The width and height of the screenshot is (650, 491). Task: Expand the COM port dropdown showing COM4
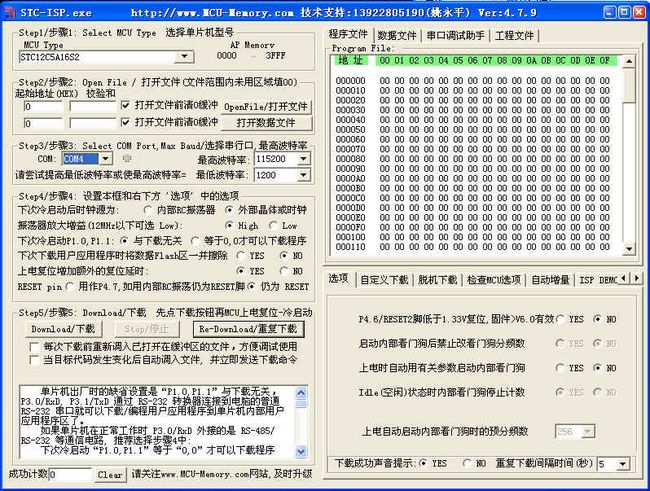coord(106,158)
